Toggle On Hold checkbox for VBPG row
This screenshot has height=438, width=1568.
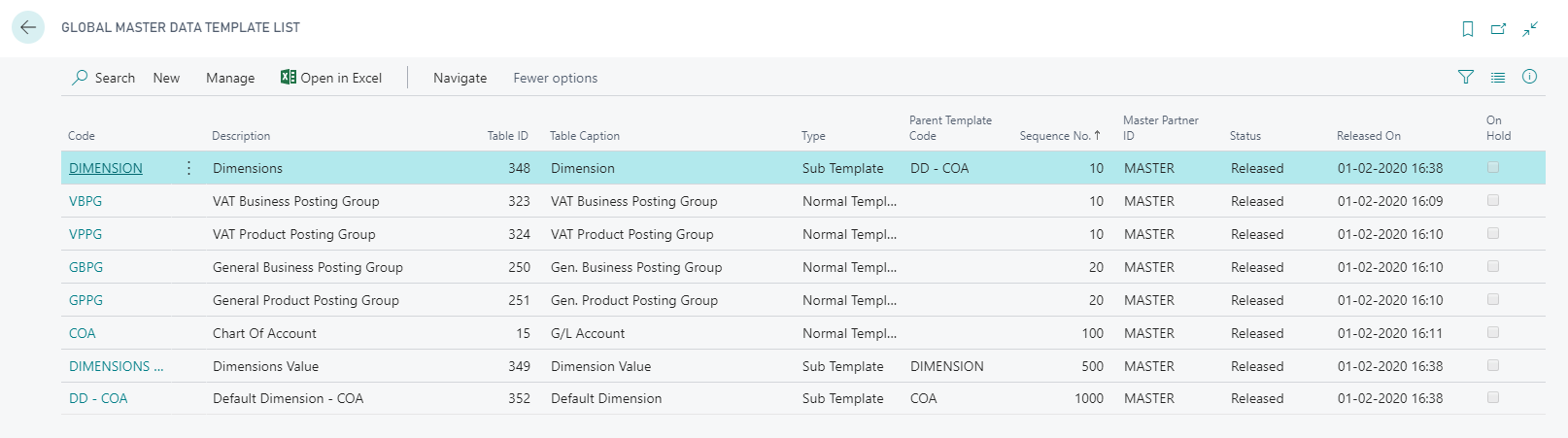point(1493,200)
